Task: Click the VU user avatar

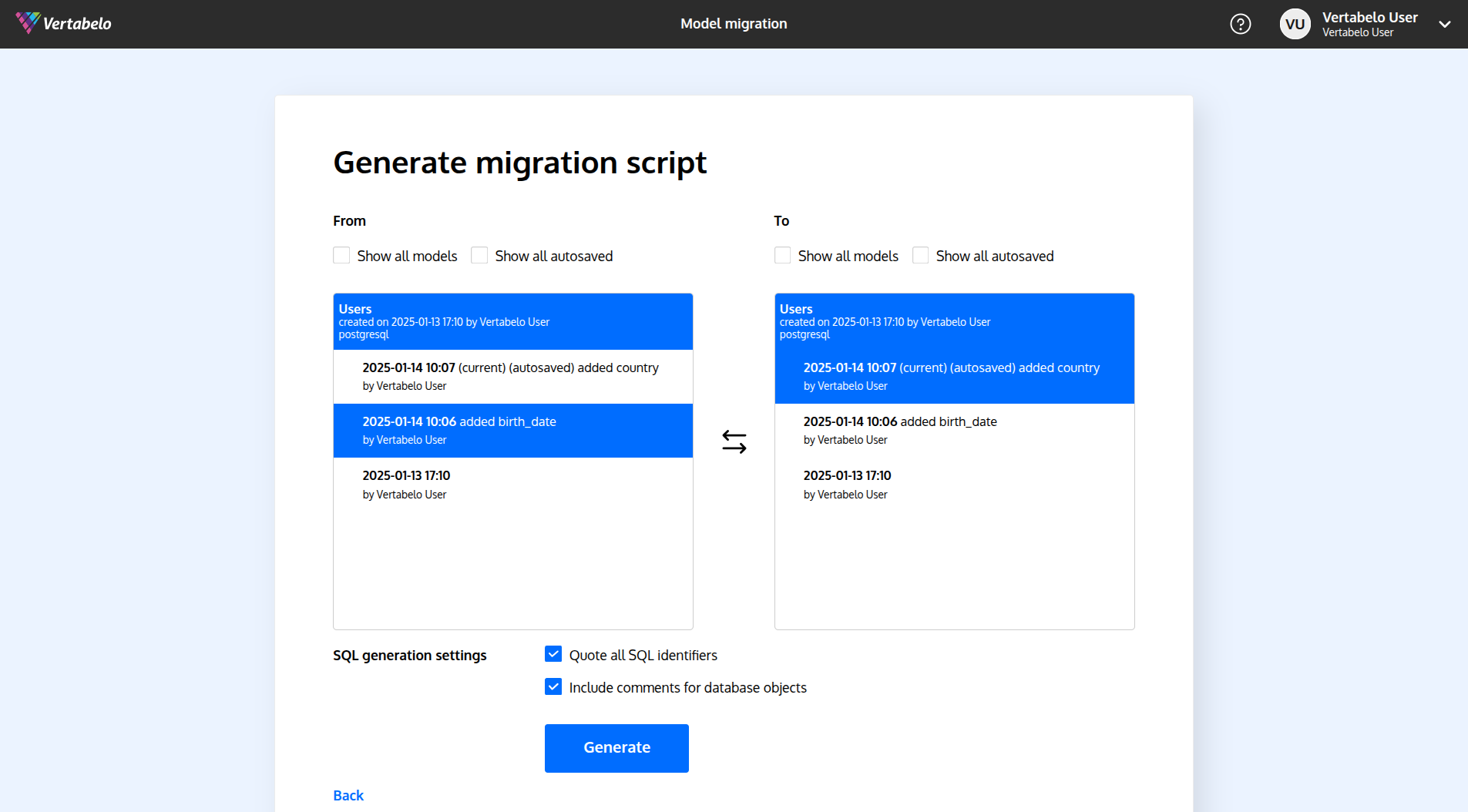Action: tap(1295, 24)
